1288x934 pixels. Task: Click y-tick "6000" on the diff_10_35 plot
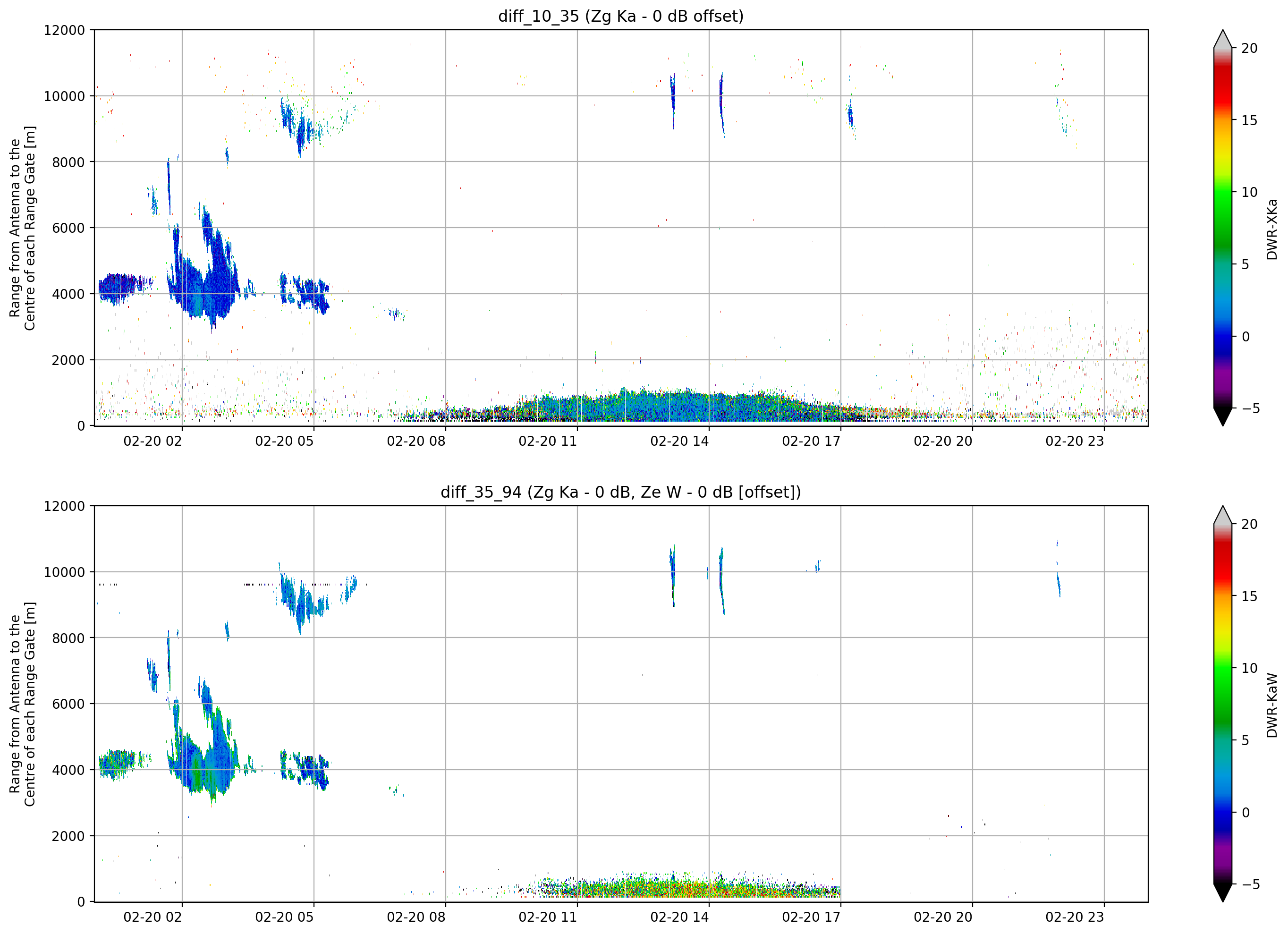[68, 228]
